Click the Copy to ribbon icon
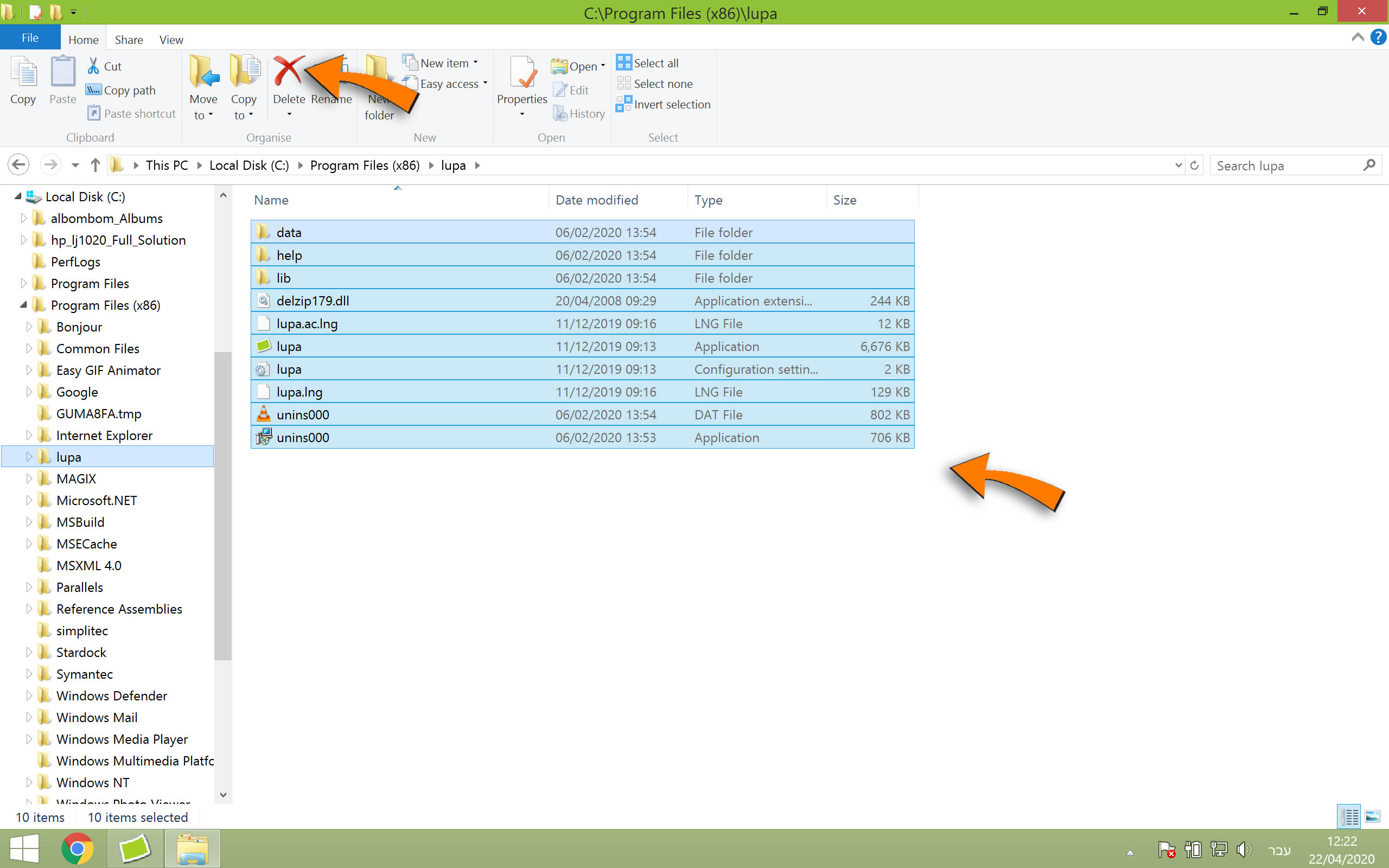The height and width of the screenshot is (868, 1389). pos(244,72)
